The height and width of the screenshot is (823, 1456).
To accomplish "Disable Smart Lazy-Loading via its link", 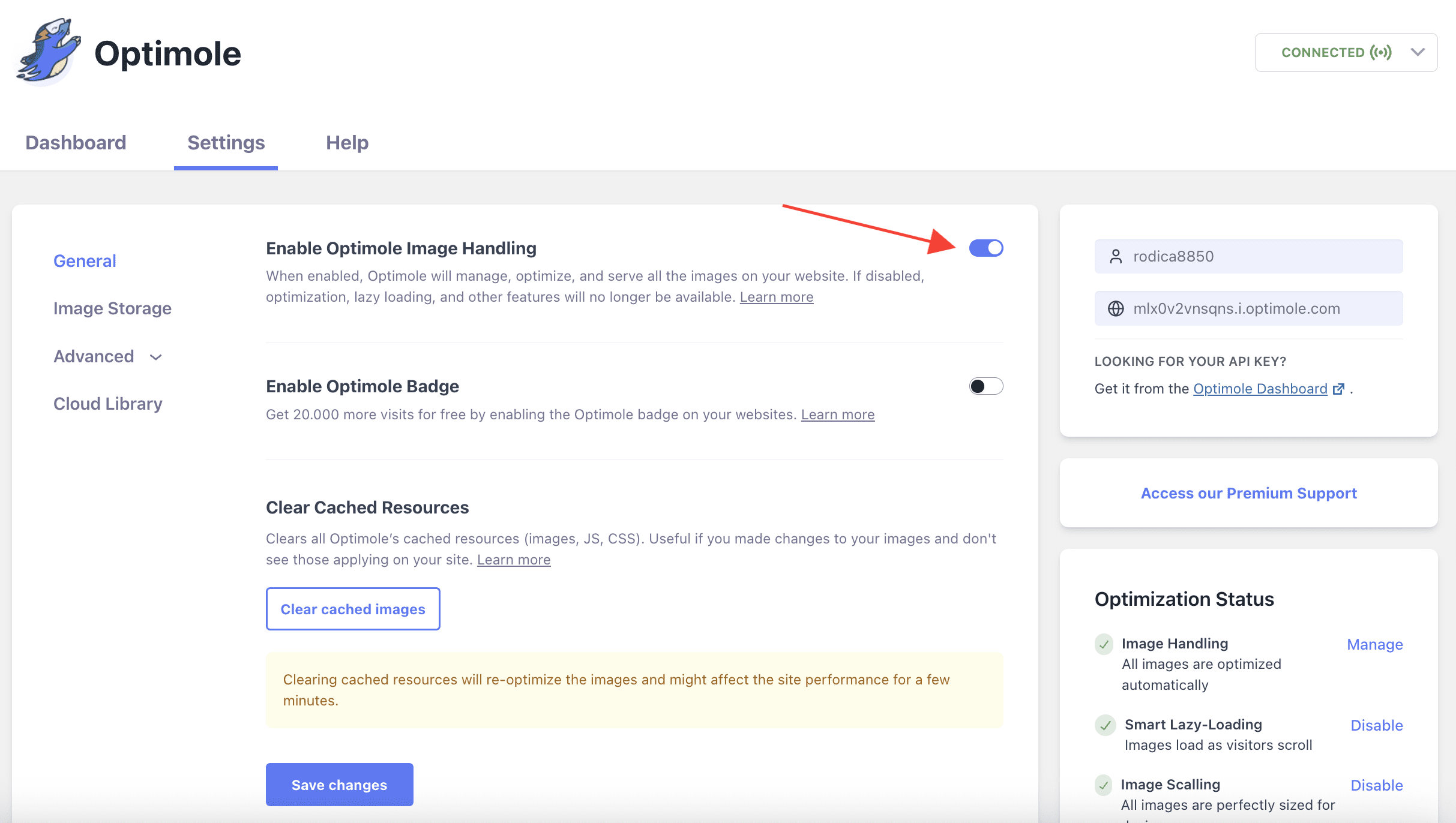I will 1376,725.
